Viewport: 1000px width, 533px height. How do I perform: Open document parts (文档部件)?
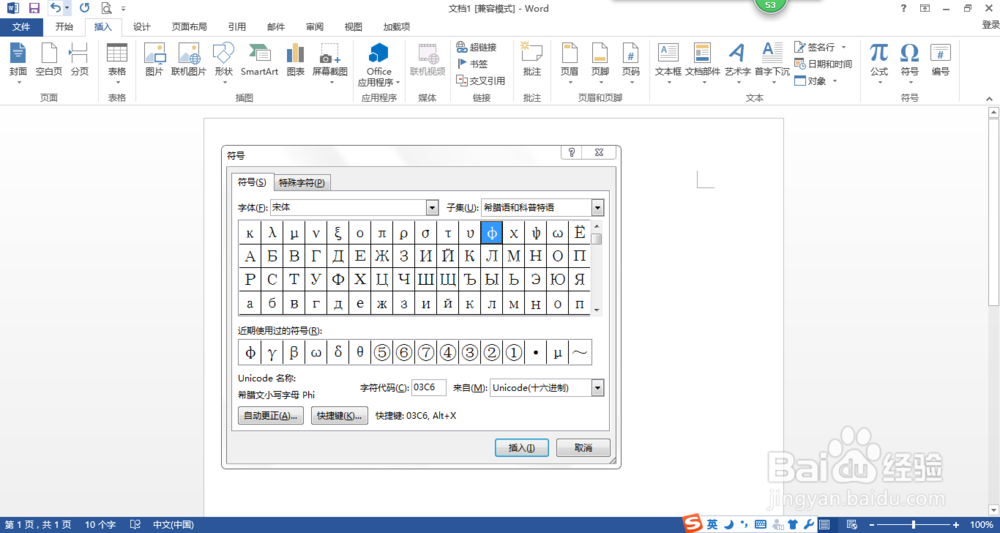[x=703, y=62]
